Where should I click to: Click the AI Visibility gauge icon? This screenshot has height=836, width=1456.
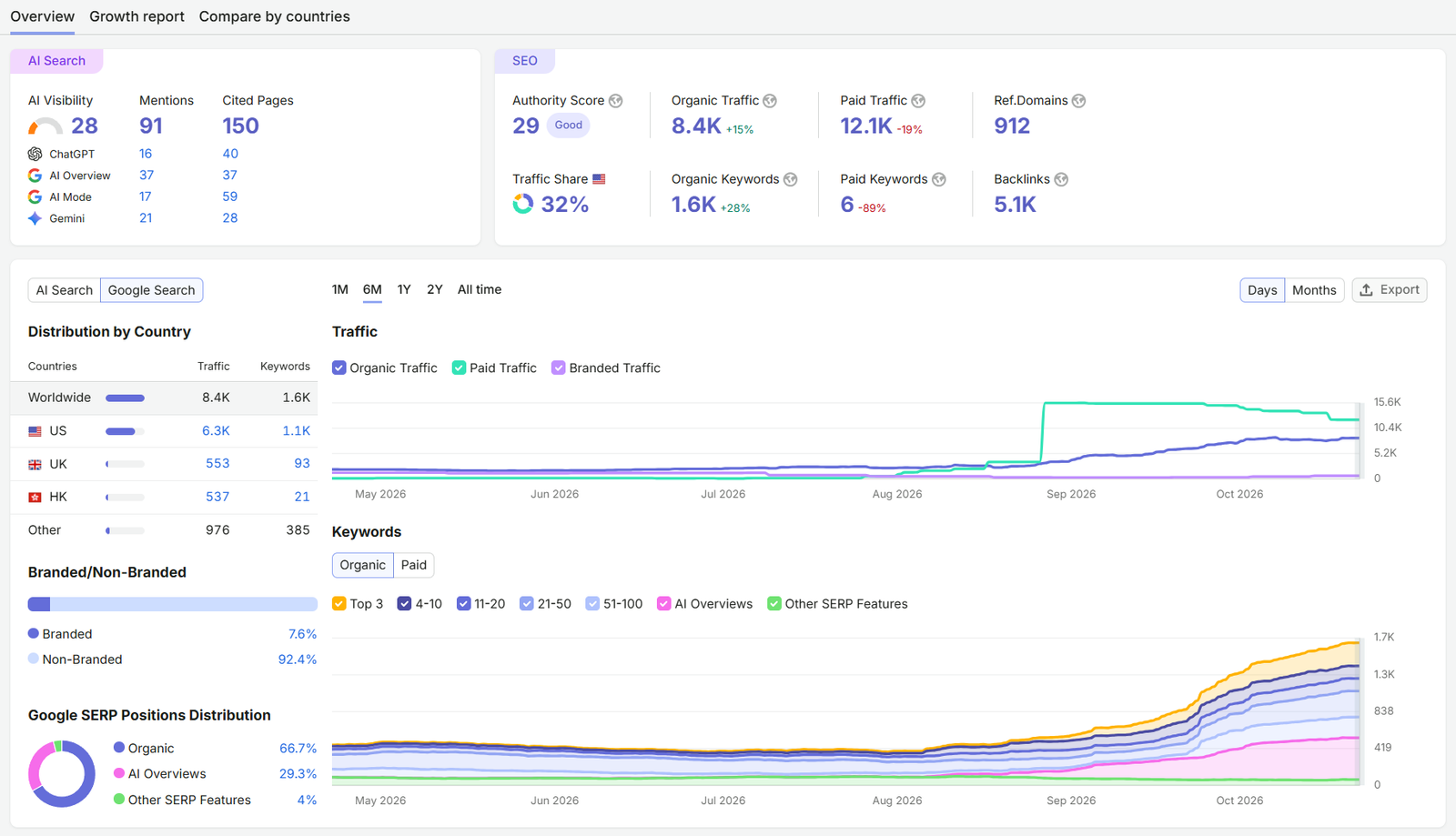(x=45, y=126)
